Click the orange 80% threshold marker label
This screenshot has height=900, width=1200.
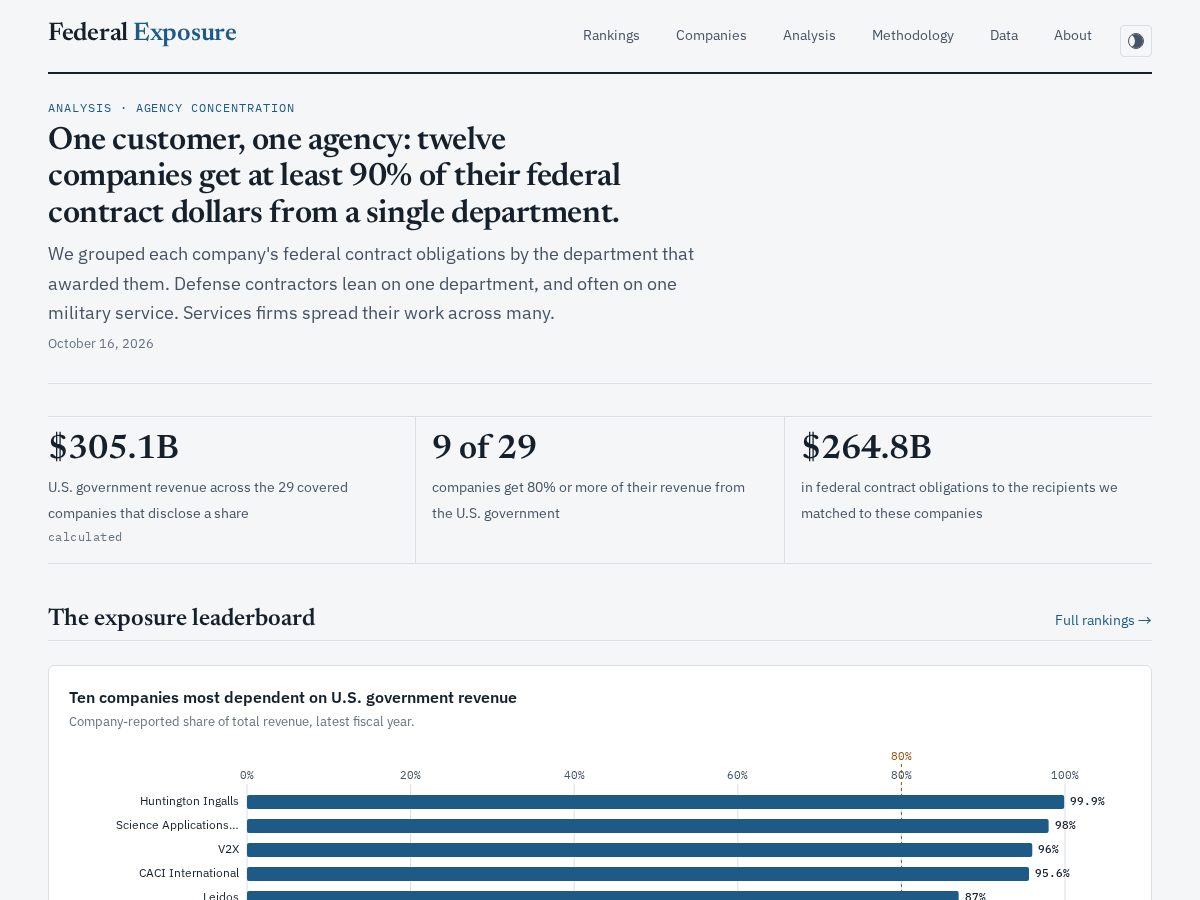pos(901,756)
